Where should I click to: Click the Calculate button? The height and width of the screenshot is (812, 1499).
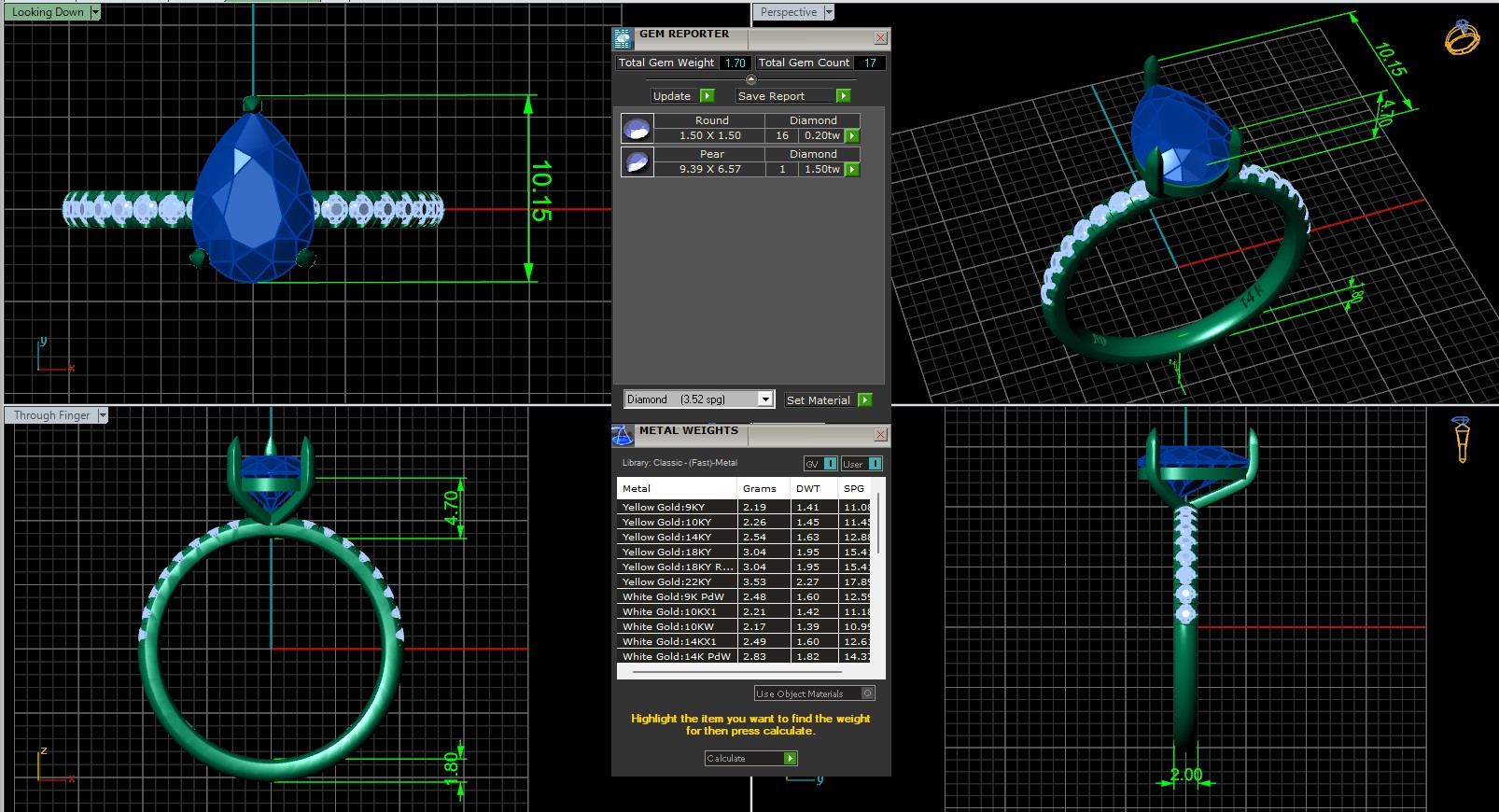[x=750, y=759]
